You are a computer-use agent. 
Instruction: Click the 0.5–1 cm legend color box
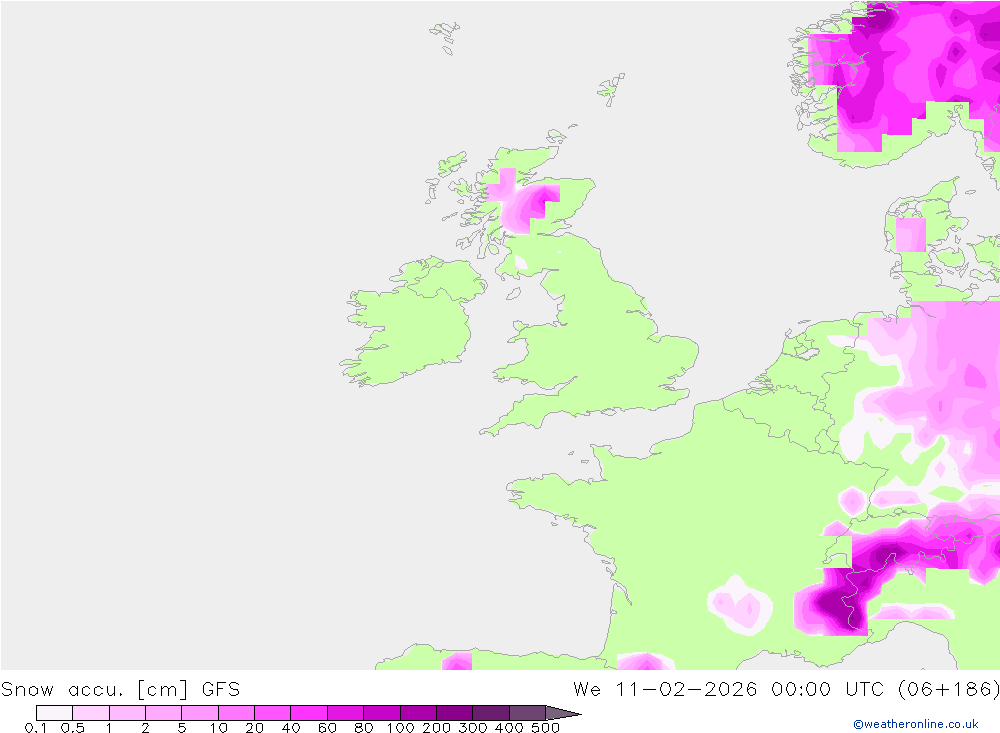click(91, 713)
